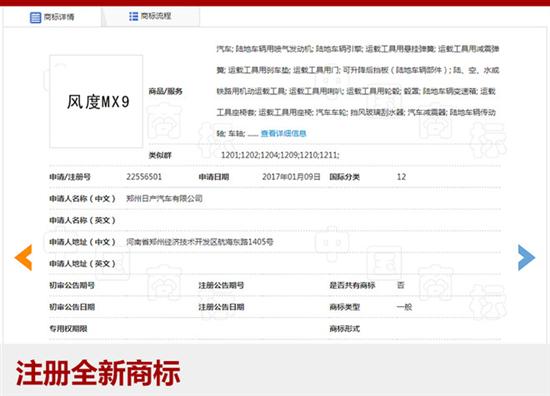Click the 是否共有商标 label

352,285
